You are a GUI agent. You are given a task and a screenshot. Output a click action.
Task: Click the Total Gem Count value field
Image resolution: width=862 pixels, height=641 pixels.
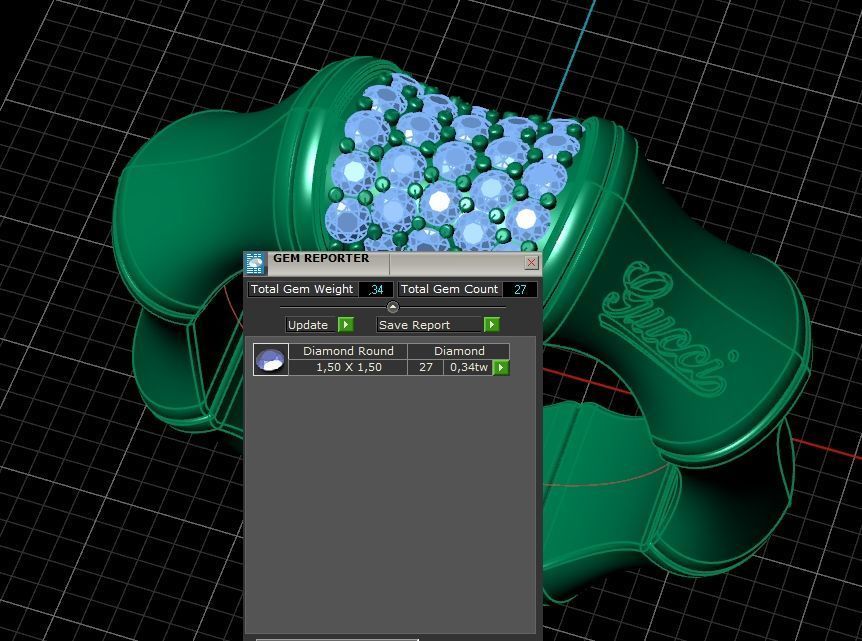point(520,289)
